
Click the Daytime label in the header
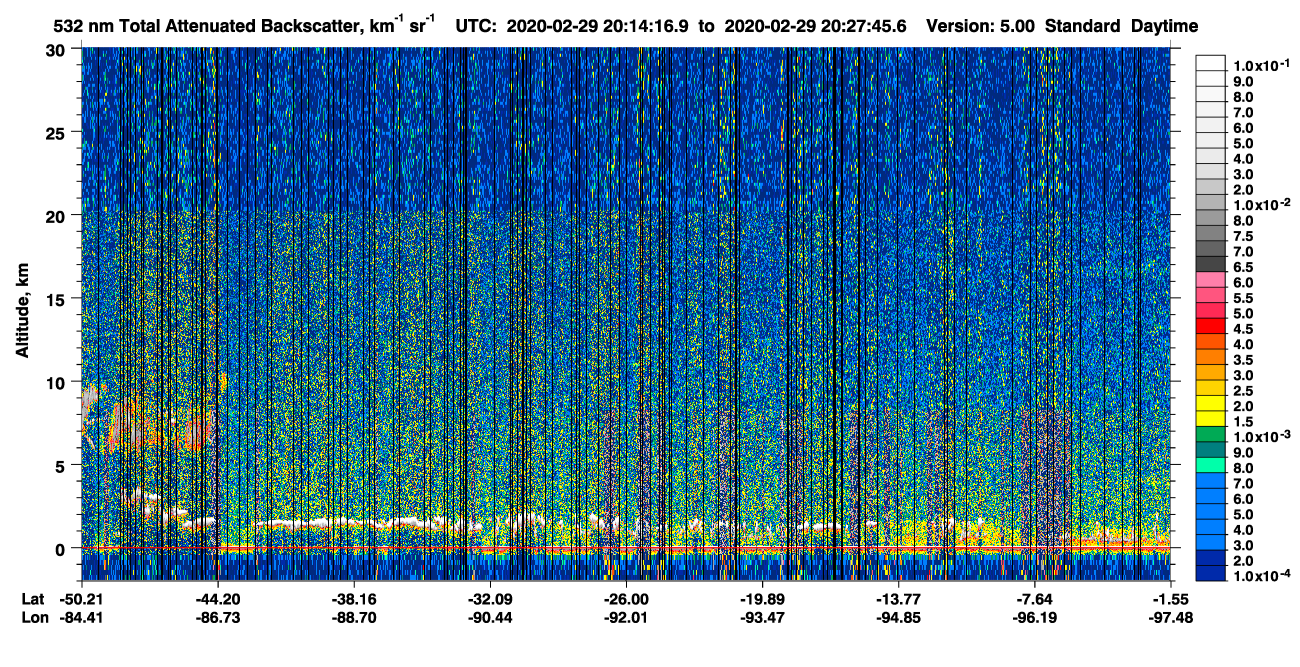point(1165,26)
